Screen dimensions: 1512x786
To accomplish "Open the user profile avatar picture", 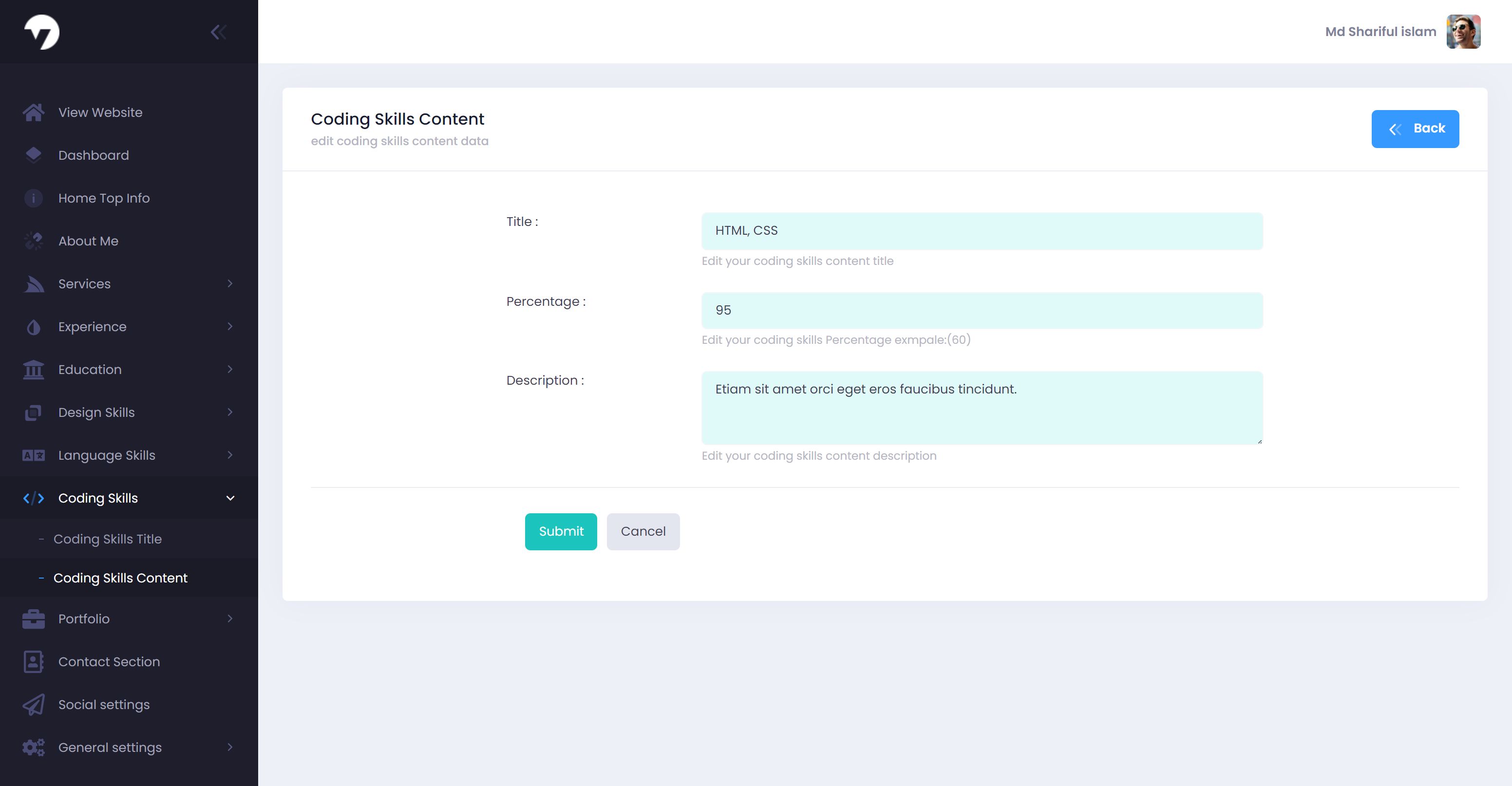I will tap(1463, 32).
